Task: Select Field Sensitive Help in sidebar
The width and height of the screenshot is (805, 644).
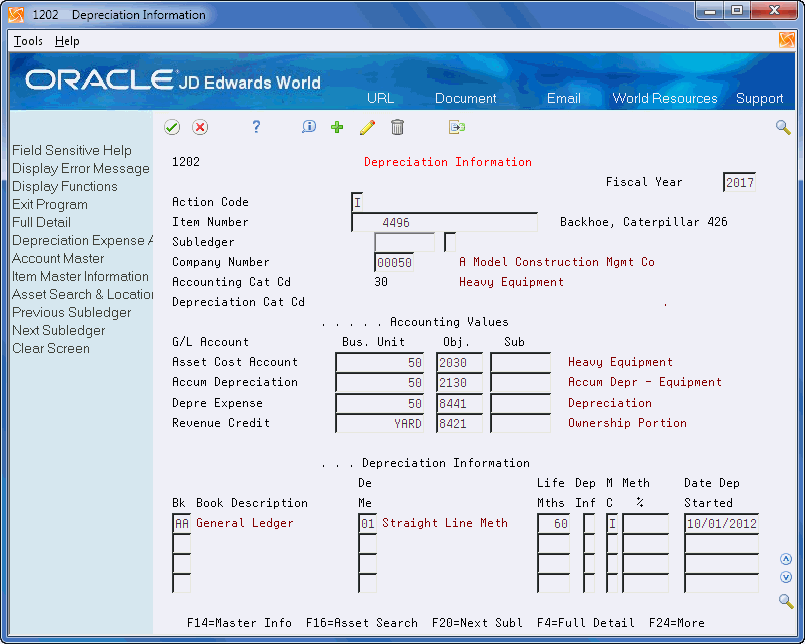Action: coord(72,150)
